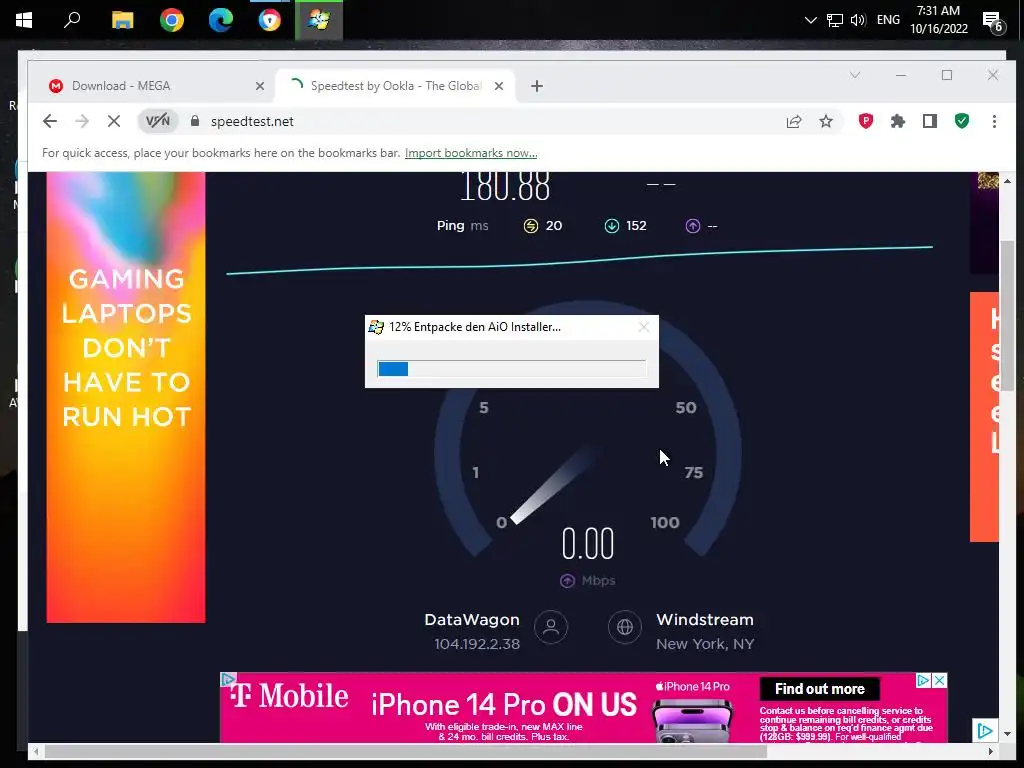Toggle the browser side panel
Viewport: 1024px width, 768px height.
click(930, 121)
